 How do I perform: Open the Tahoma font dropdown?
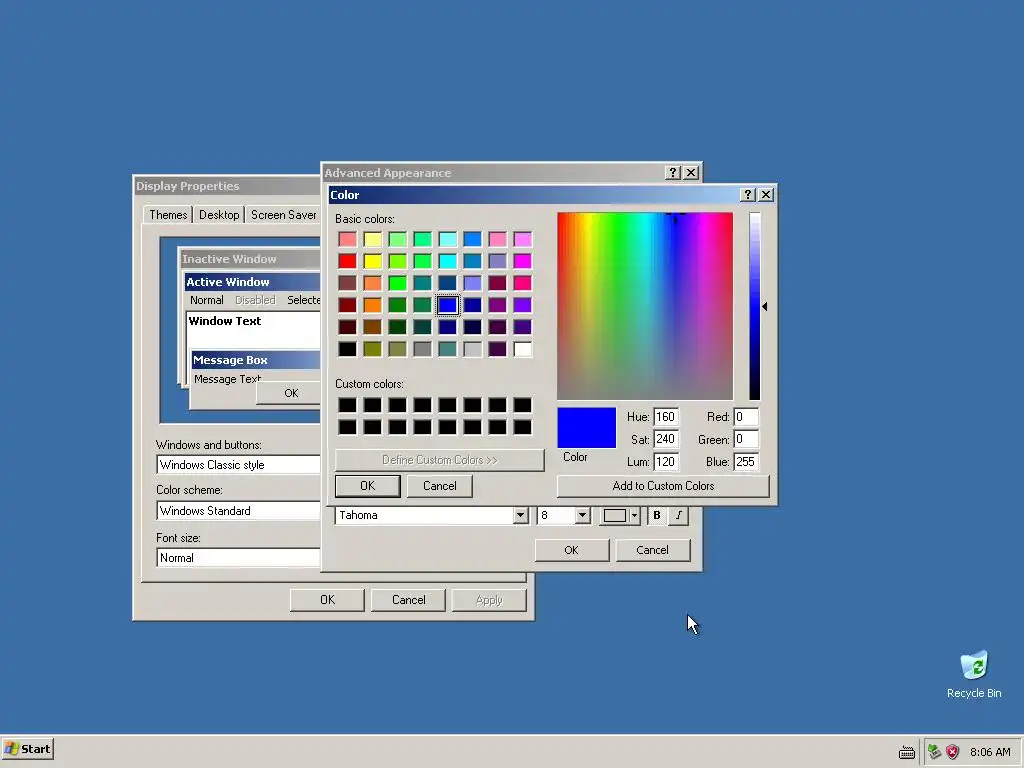pos(520,515)
